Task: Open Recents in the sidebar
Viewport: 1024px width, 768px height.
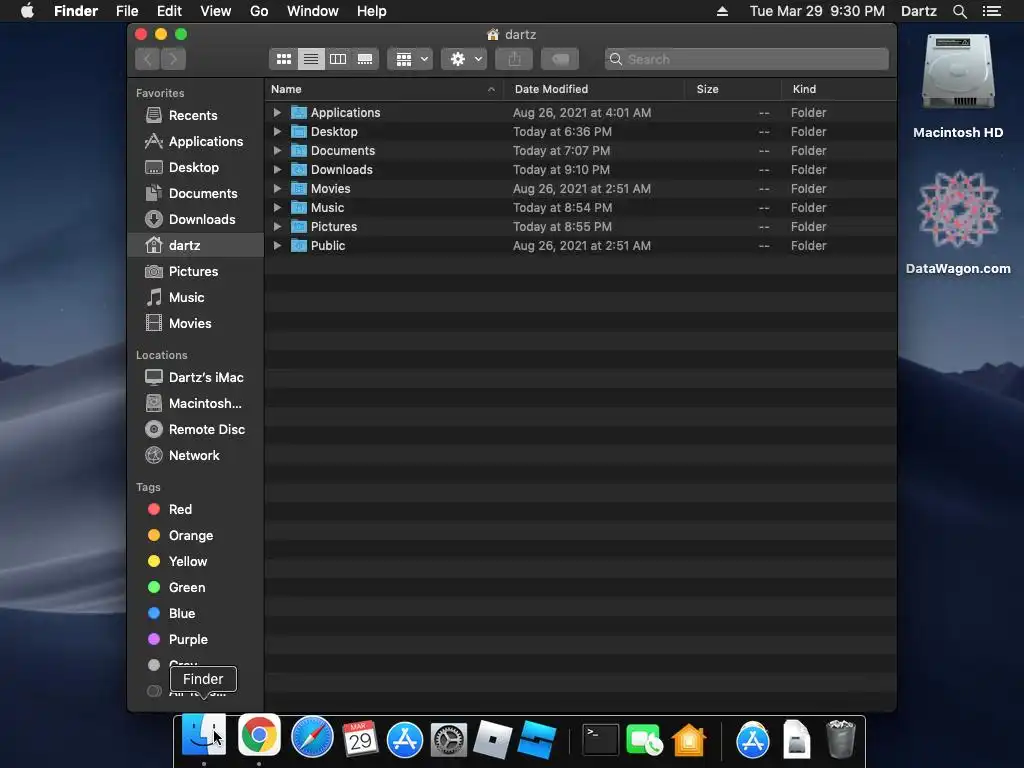Action: click(x=195, y=116)
